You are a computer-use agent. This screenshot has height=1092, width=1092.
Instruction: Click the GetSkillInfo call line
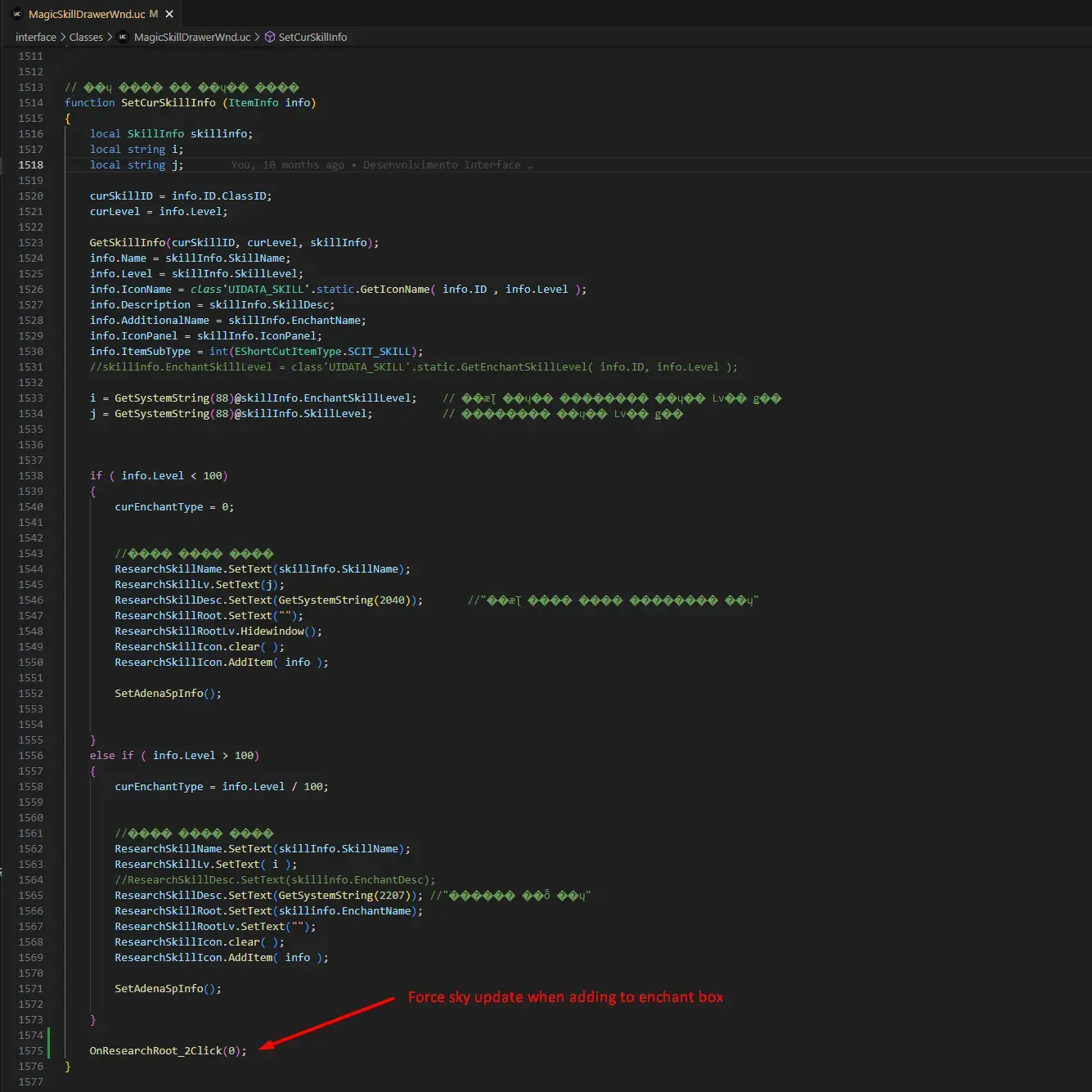(x=234, y=242)
